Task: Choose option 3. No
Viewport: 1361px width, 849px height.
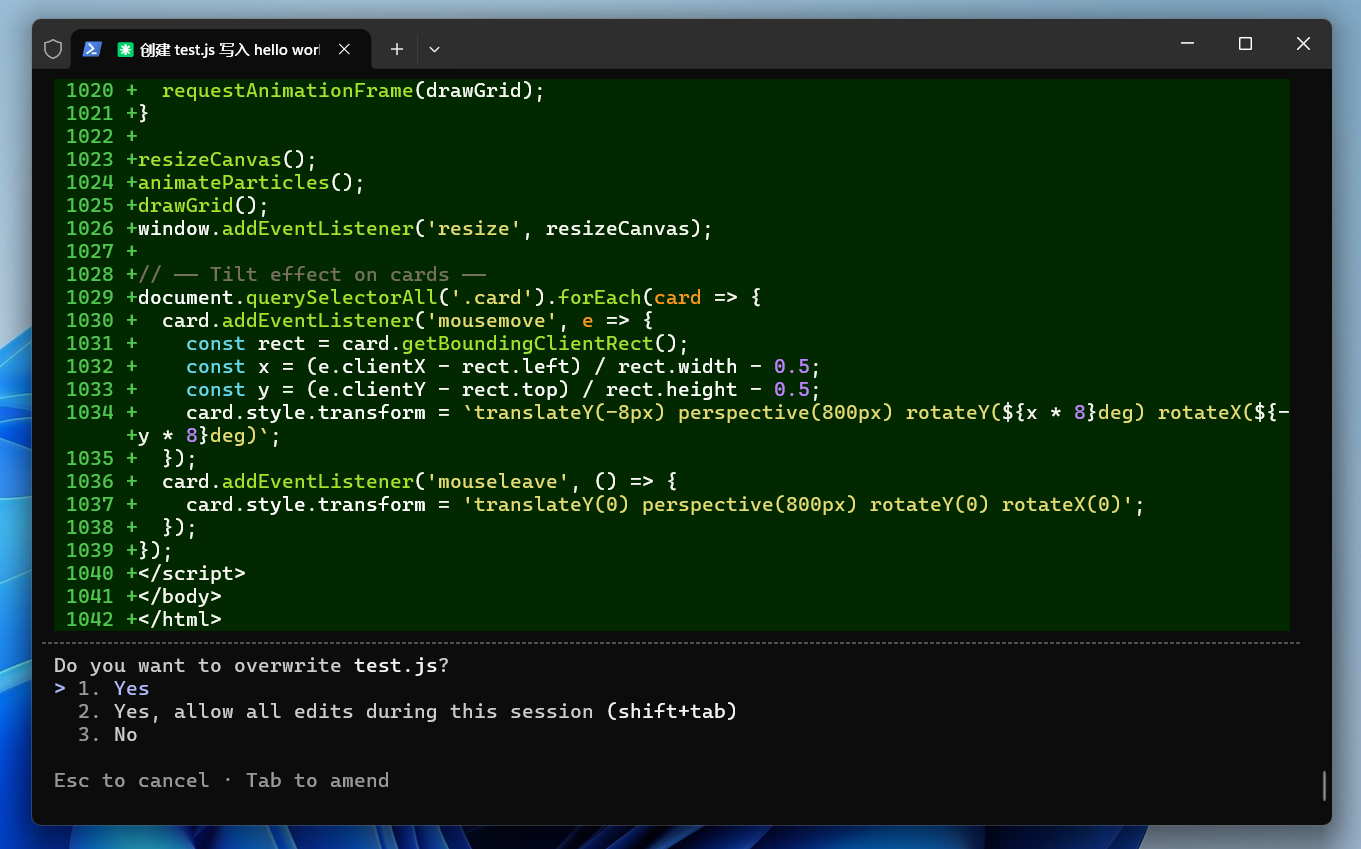Action: [x=107, y=734]
